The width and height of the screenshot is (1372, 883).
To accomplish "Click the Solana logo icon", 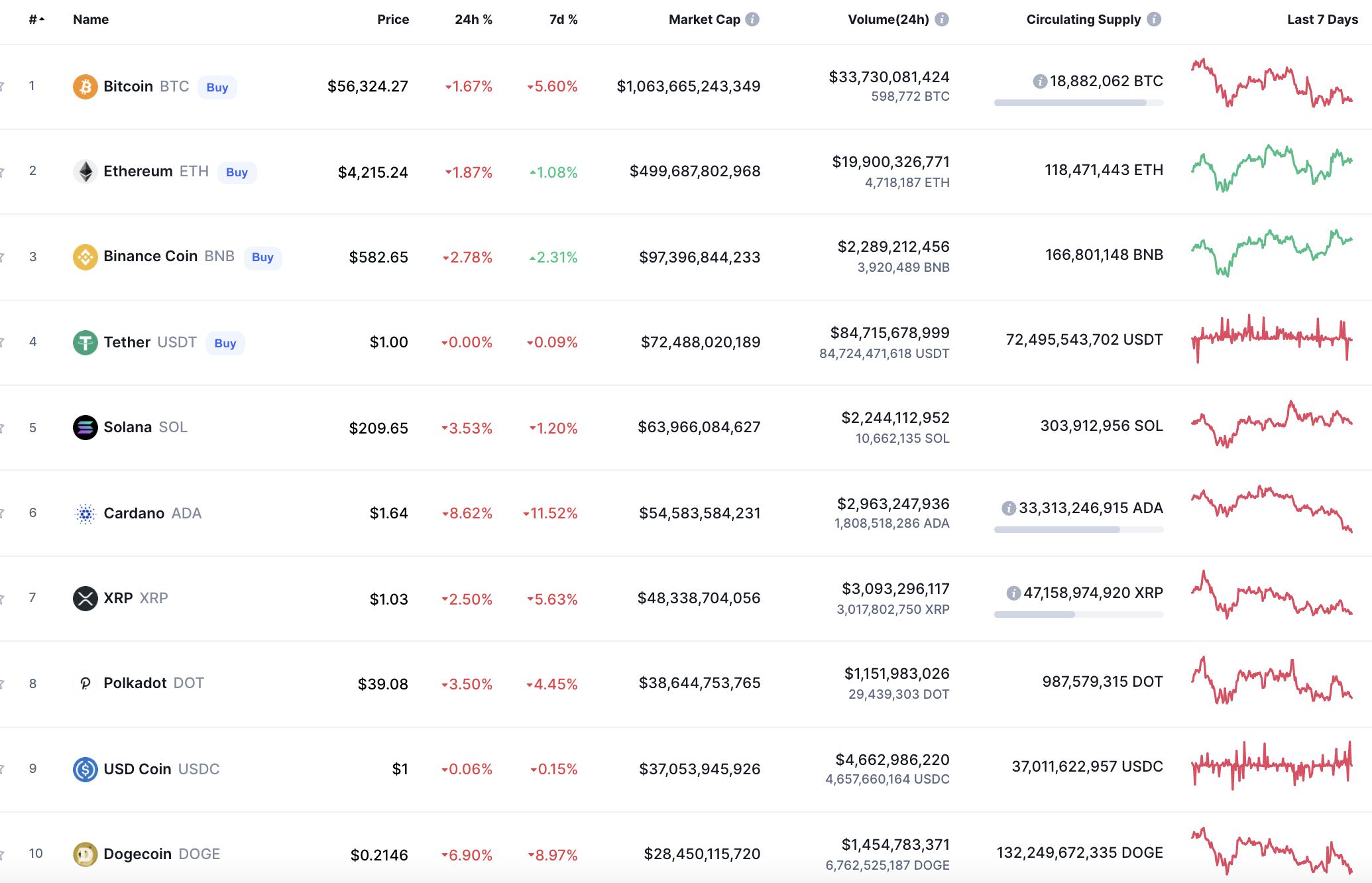I will coord(85,428).
